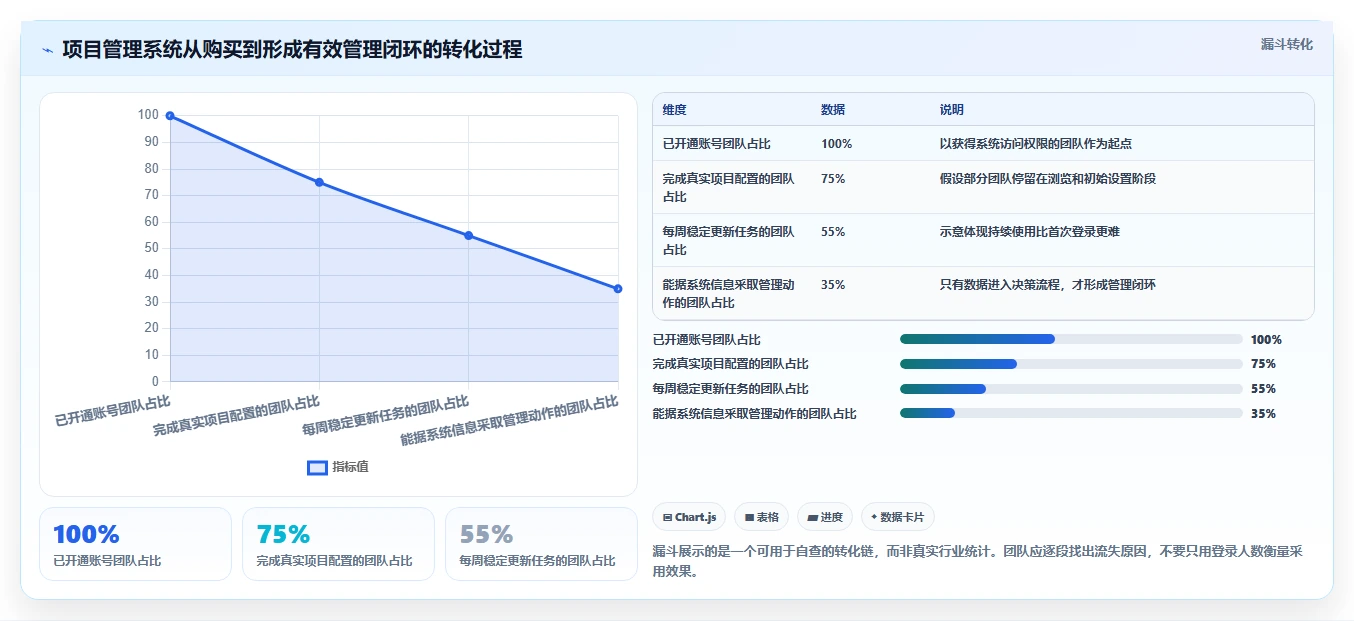Click the 100% value beside first progress bar

point(1266,340)
